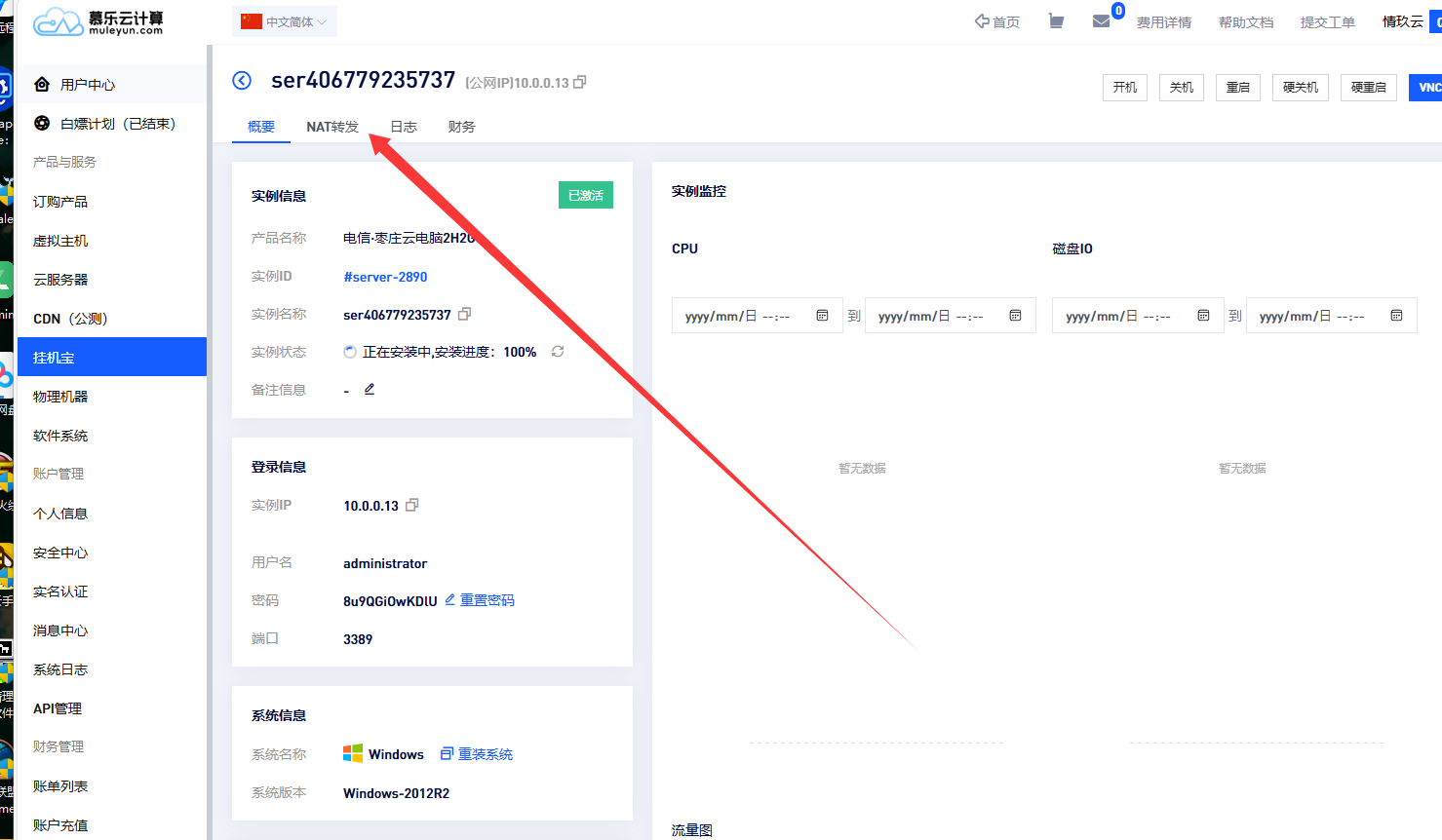This screenshot has height=840, width=1442.
Task: Open the #server-2890 instance ID link
Action: tap(385, 277)
